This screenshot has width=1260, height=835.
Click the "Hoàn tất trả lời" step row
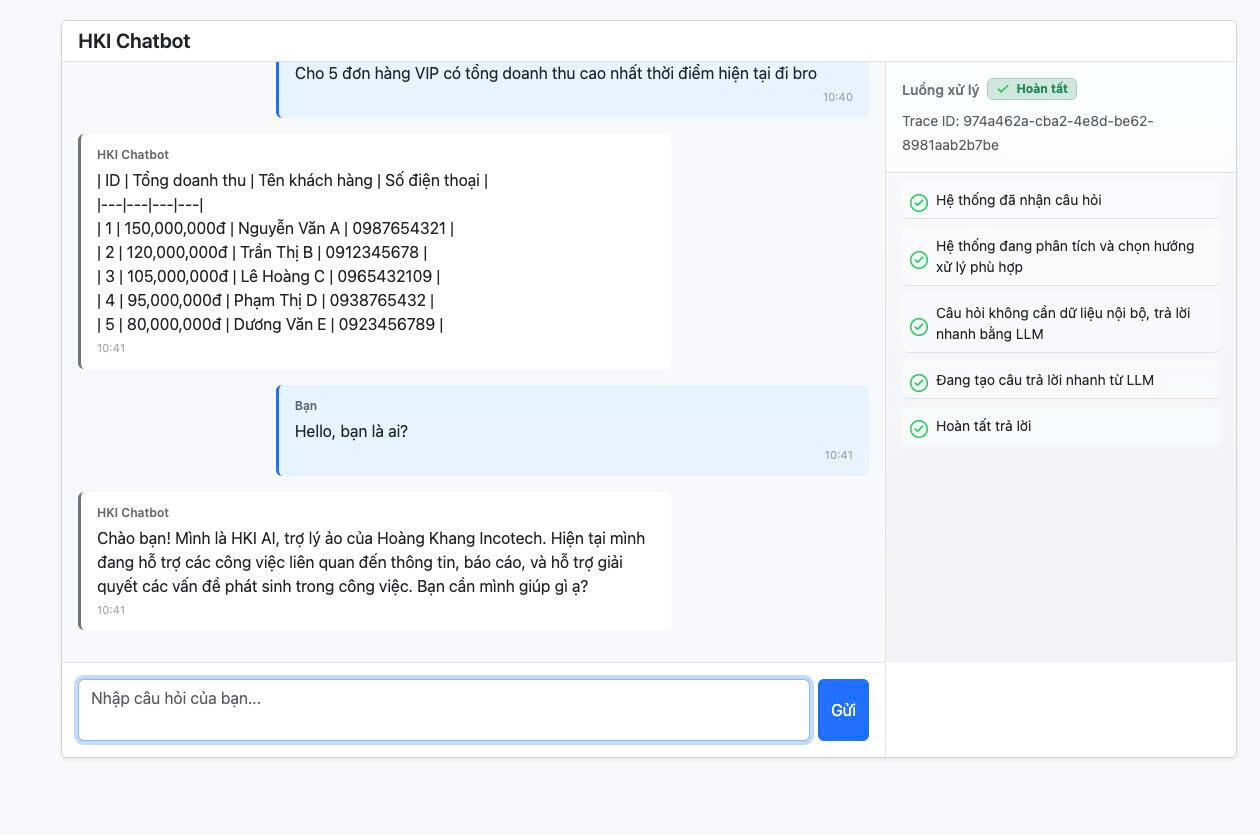[x=1009, y=426]
